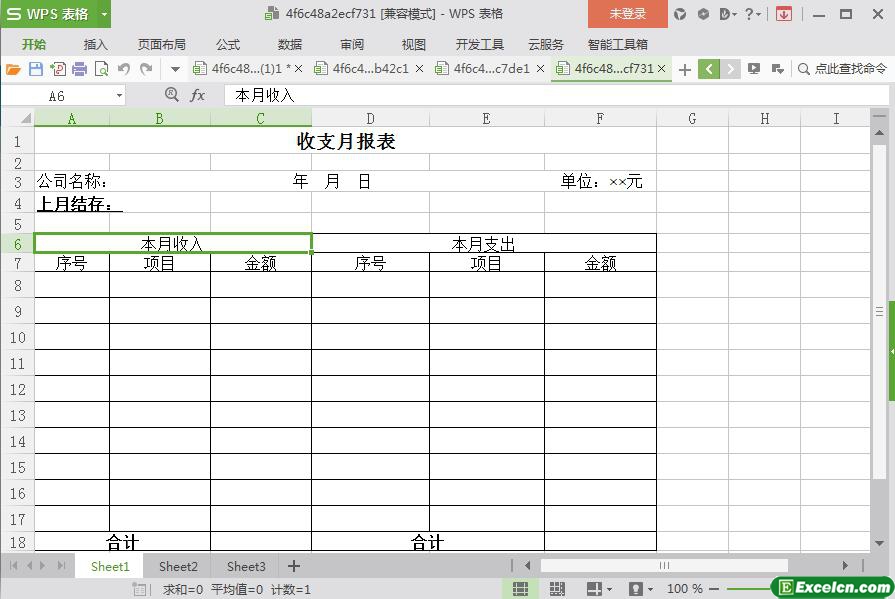The image size is (895, 599).
Task: Open the insert function fx dialog
Action: [197, 95]
